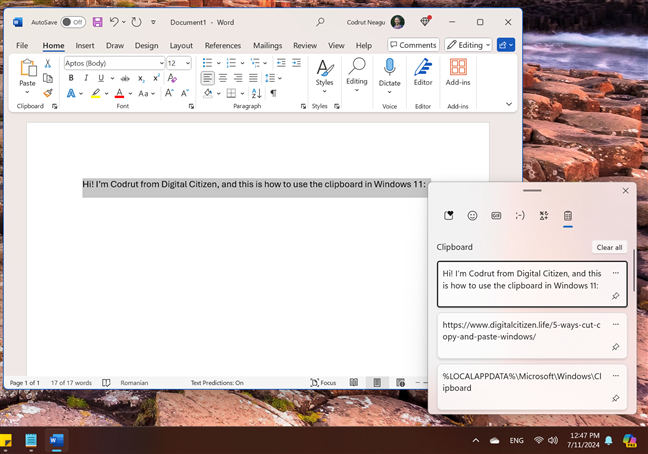This screenshot has width=648, height=454.
Task: Apply yellow text highlight color
Action: 95,93
